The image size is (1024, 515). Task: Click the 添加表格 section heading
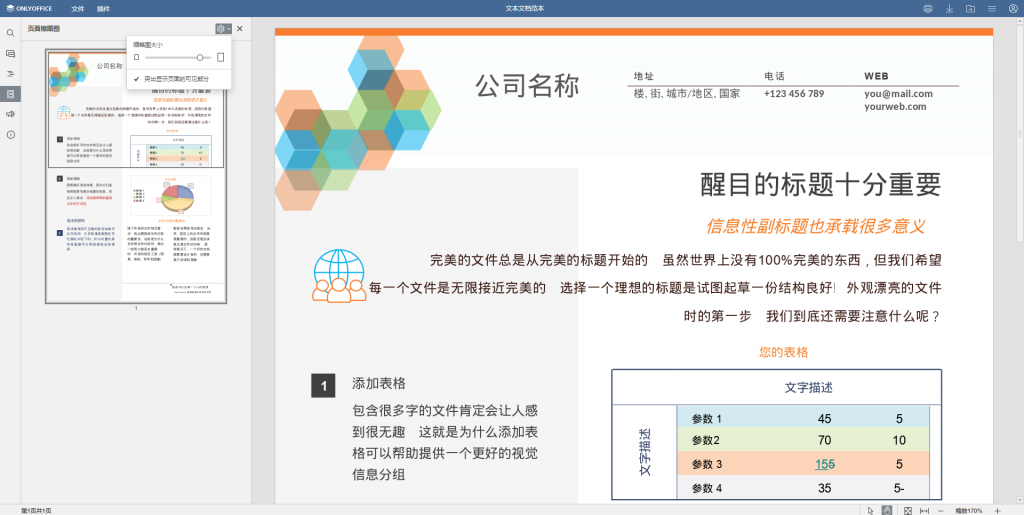(379, 383)
